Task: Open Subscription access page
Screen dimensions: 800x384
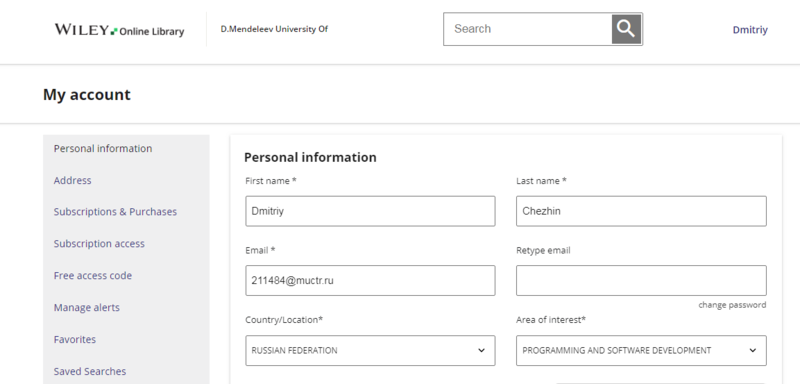Action: (99, 244)
